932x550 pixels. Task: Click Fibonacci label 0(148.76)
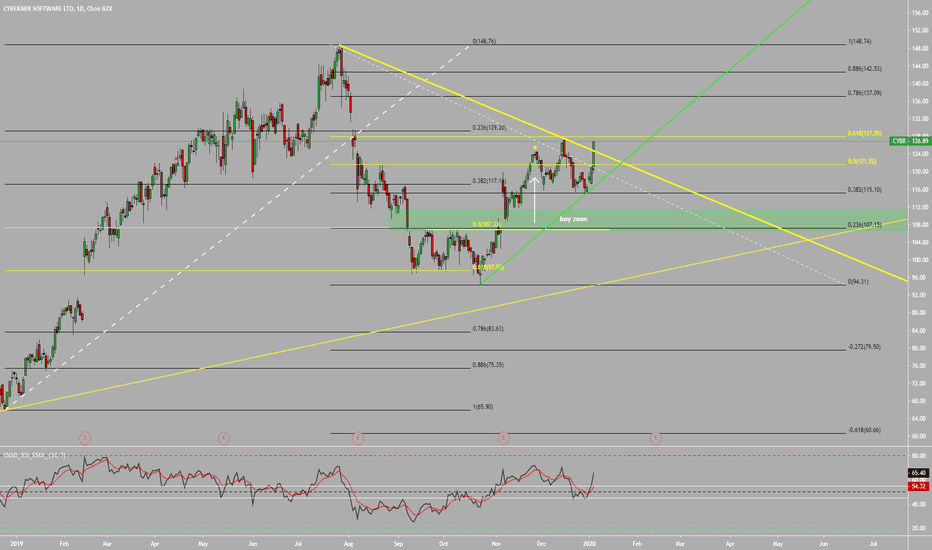point(484,42)
